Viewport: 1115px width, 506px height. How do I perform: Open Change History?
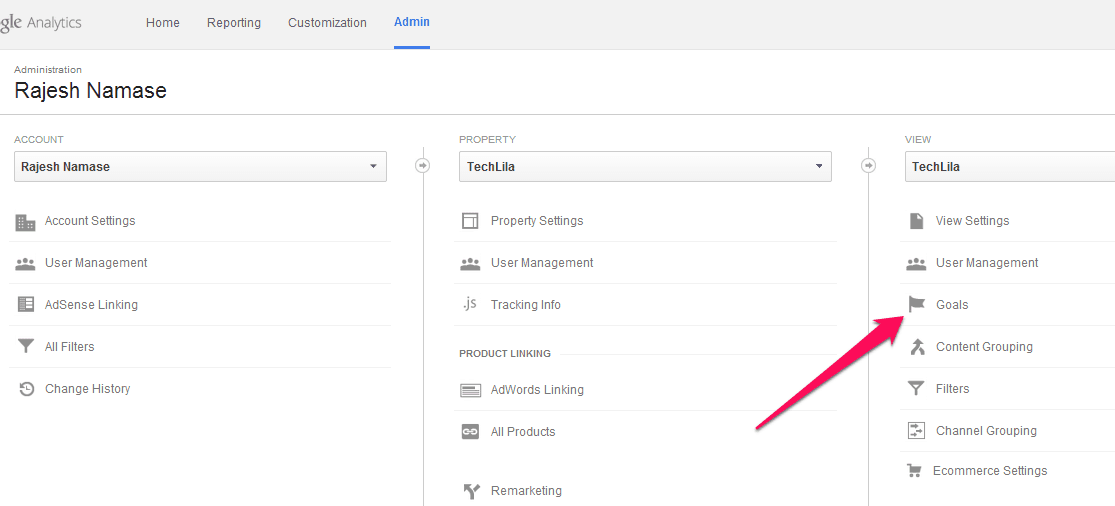[87, 389]
